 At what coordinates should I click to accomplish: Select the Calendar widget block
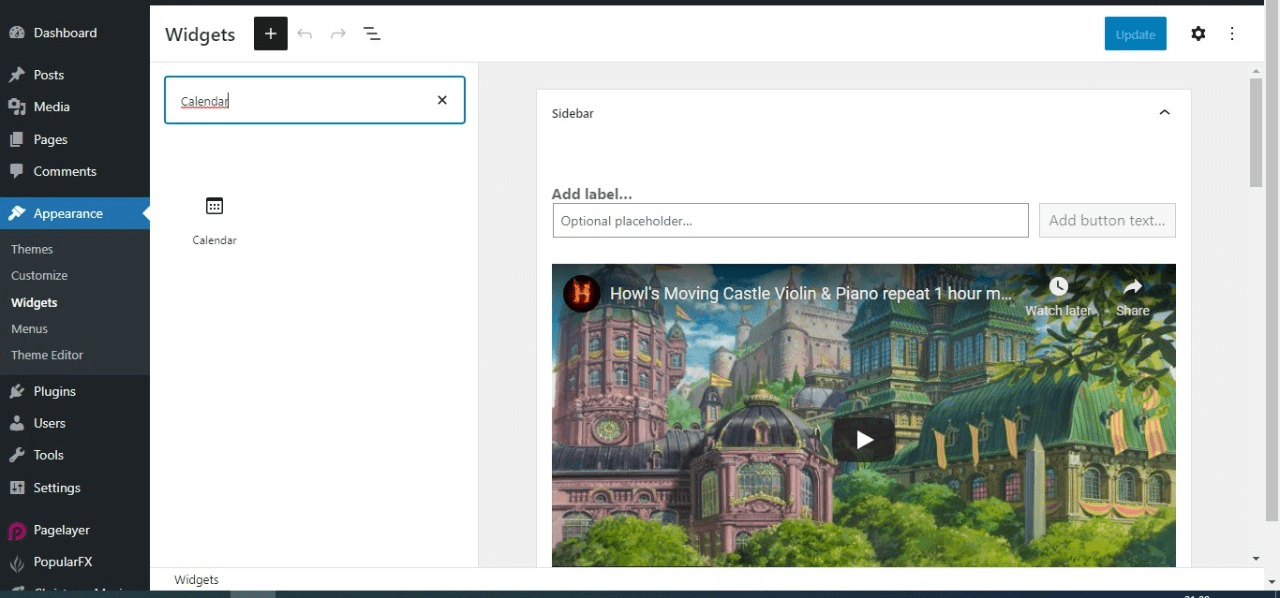(x=214, y=218)
